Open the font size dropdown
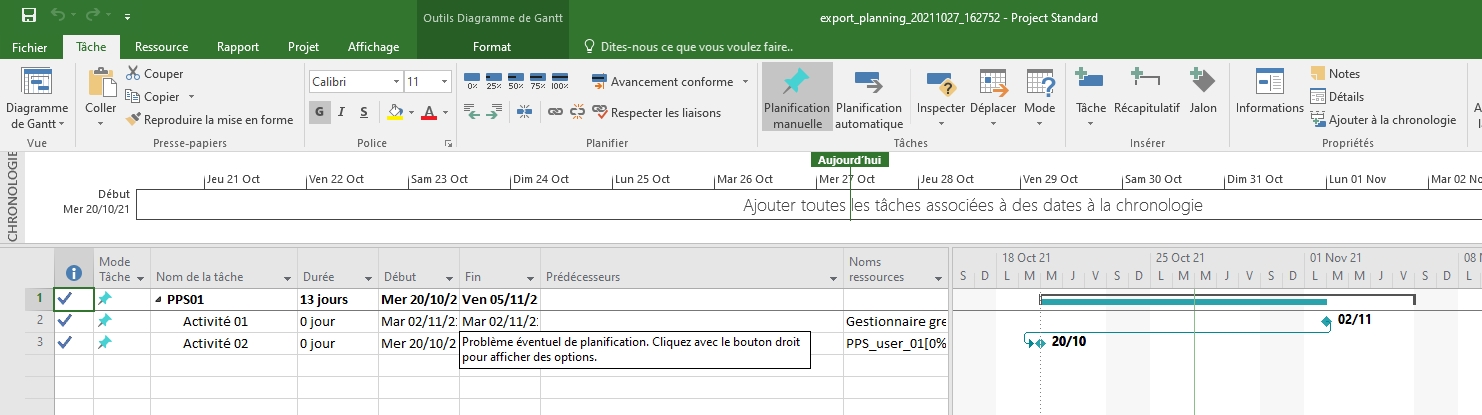This screenshot has height=415, width=1482. [444, 82]
